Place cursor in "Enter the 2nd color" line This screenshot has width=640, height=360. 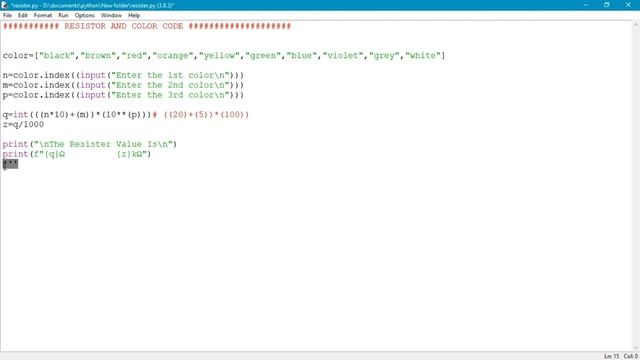coord(123,85)
